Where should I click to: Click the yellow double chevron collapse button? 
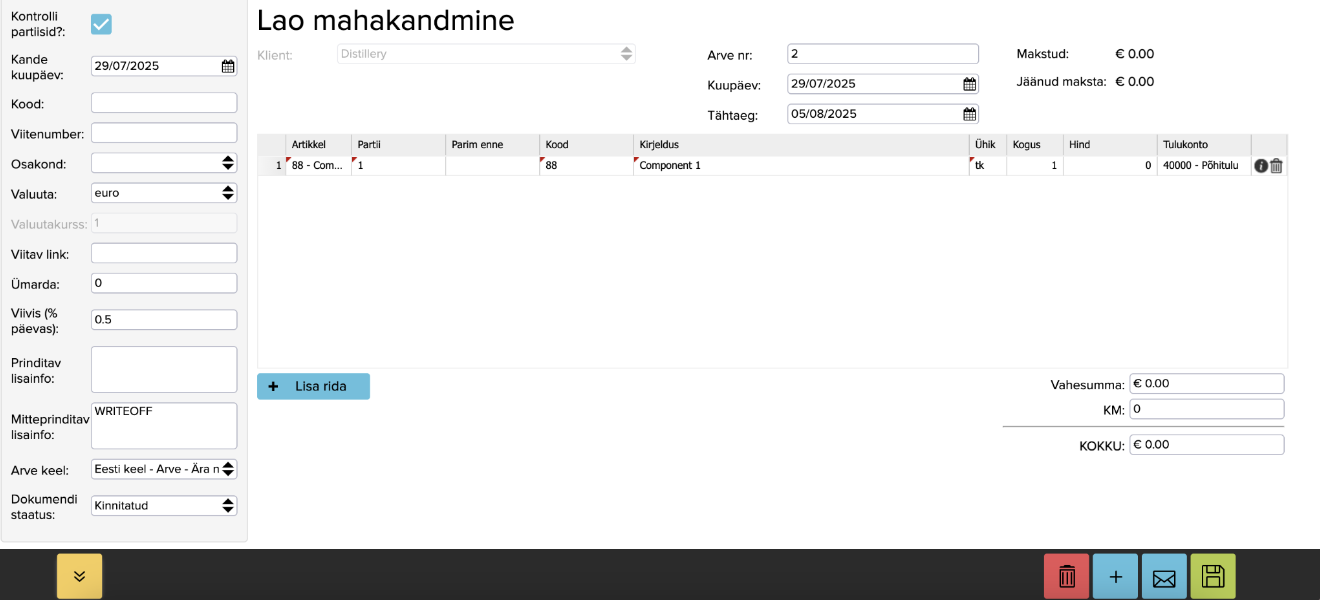[x=79, y=576]
